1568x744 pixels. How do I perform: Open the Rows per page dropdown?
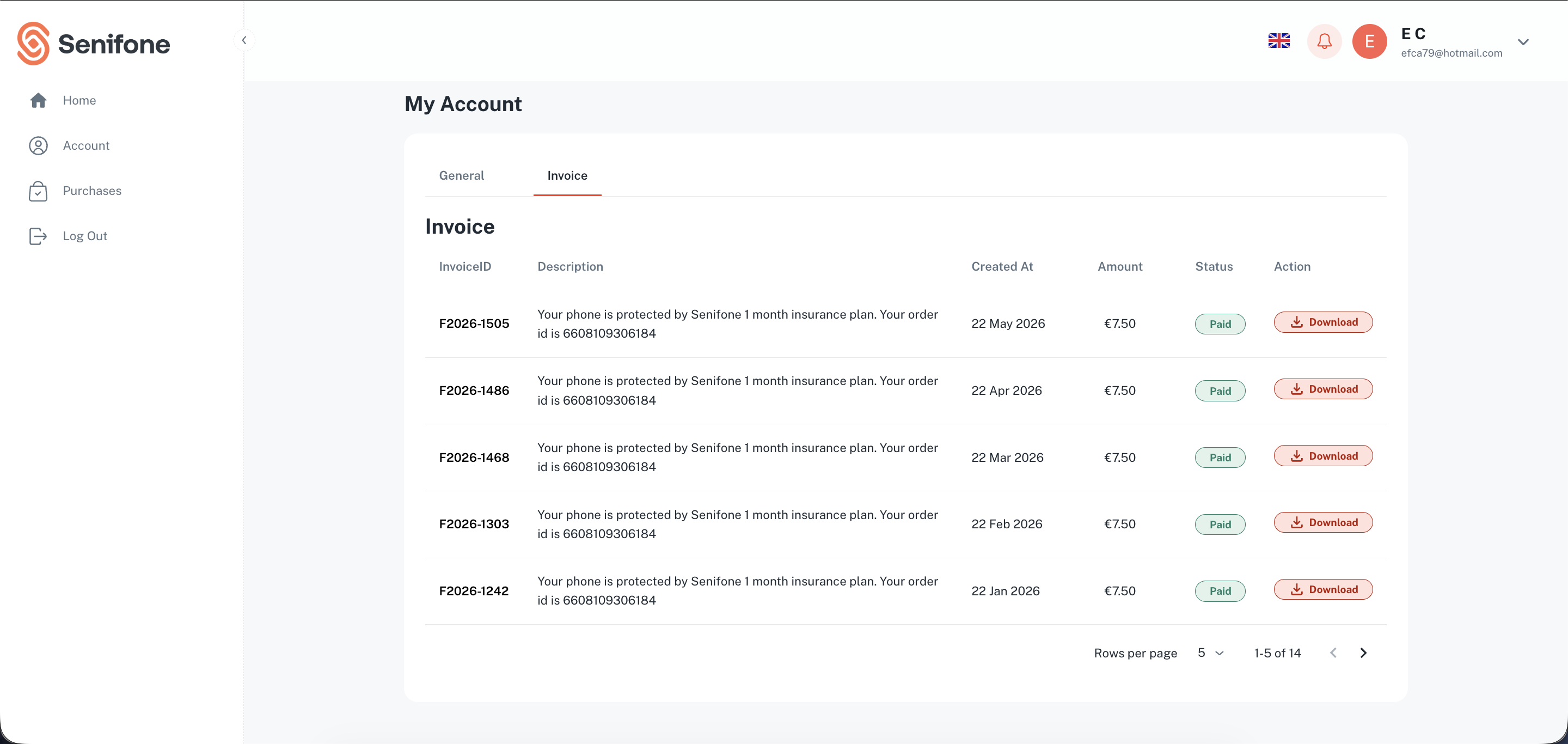pos(1210,652)
